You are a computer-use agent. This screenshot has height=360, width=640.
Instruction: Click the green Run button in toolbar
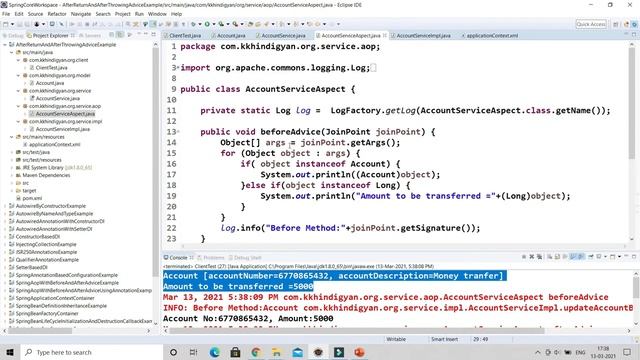pos(207,24)
